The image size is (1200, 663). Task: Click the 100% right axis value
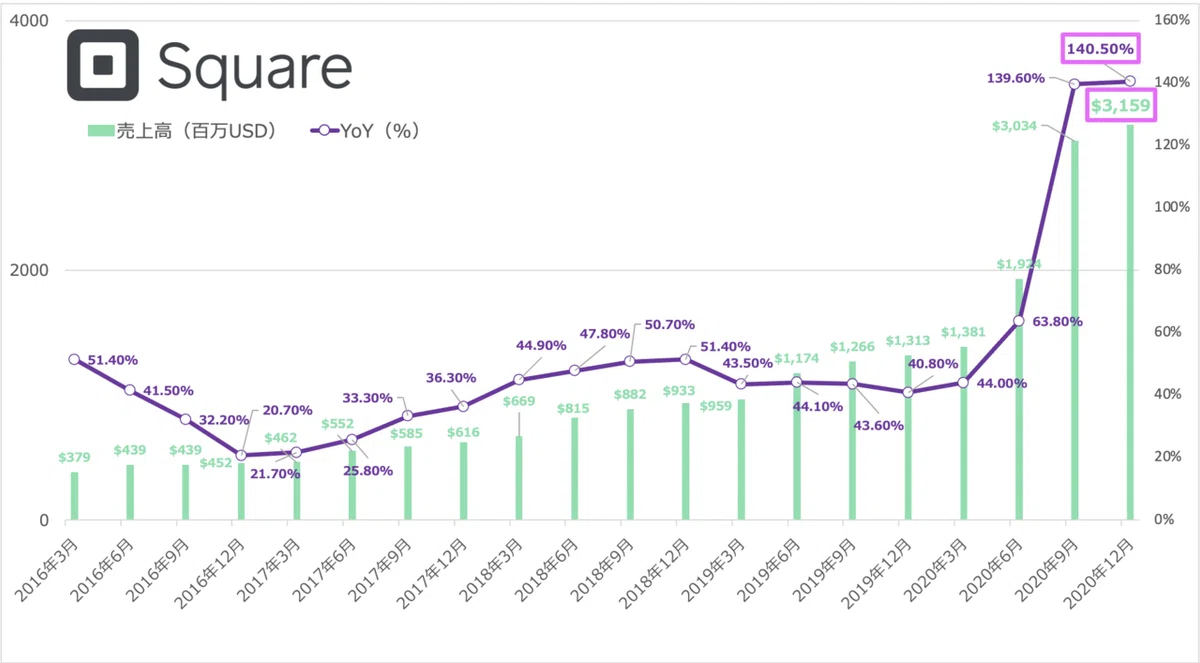click(1171, 207)
